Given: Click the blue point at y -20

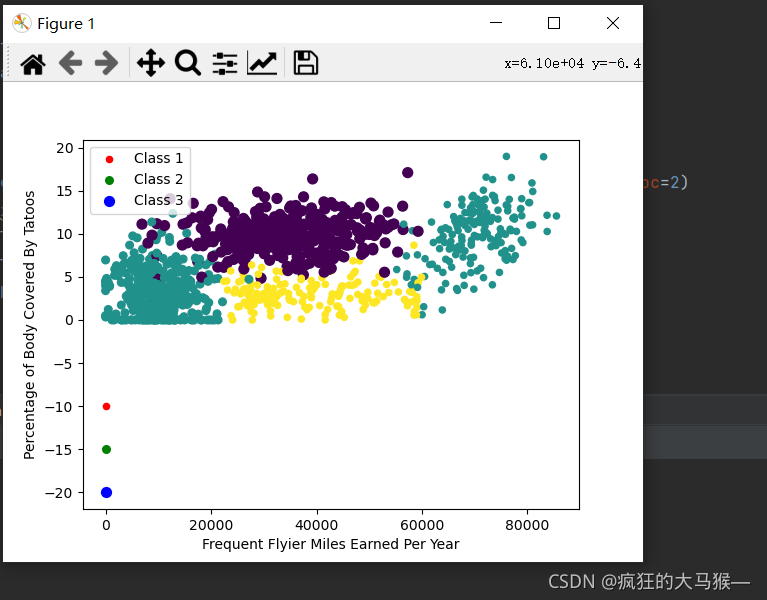Looking at the screenshot, I should pyautogui.click(x=106, y=492).
